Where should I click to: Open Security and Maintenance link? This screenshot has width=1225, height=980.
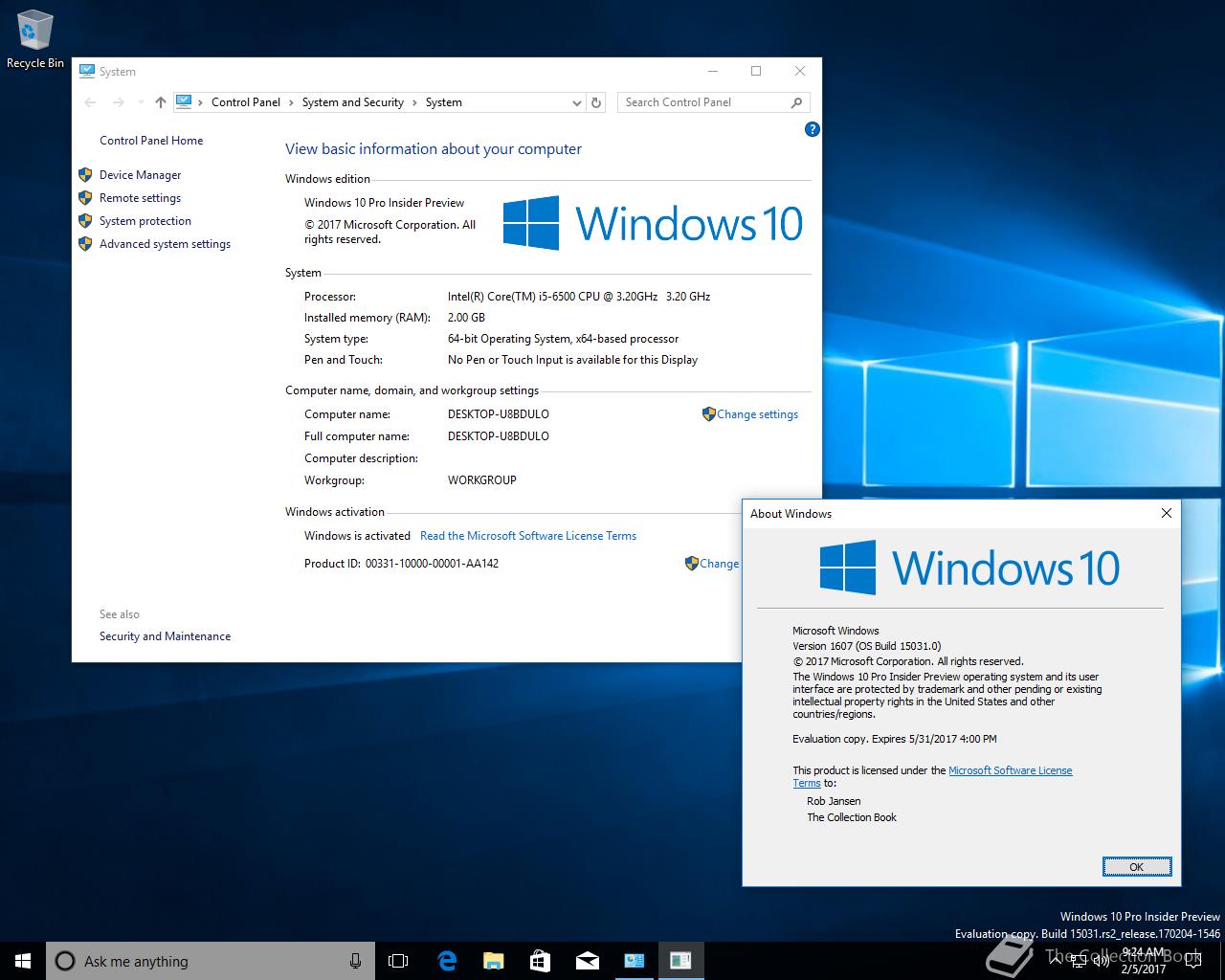pos(165,636)
